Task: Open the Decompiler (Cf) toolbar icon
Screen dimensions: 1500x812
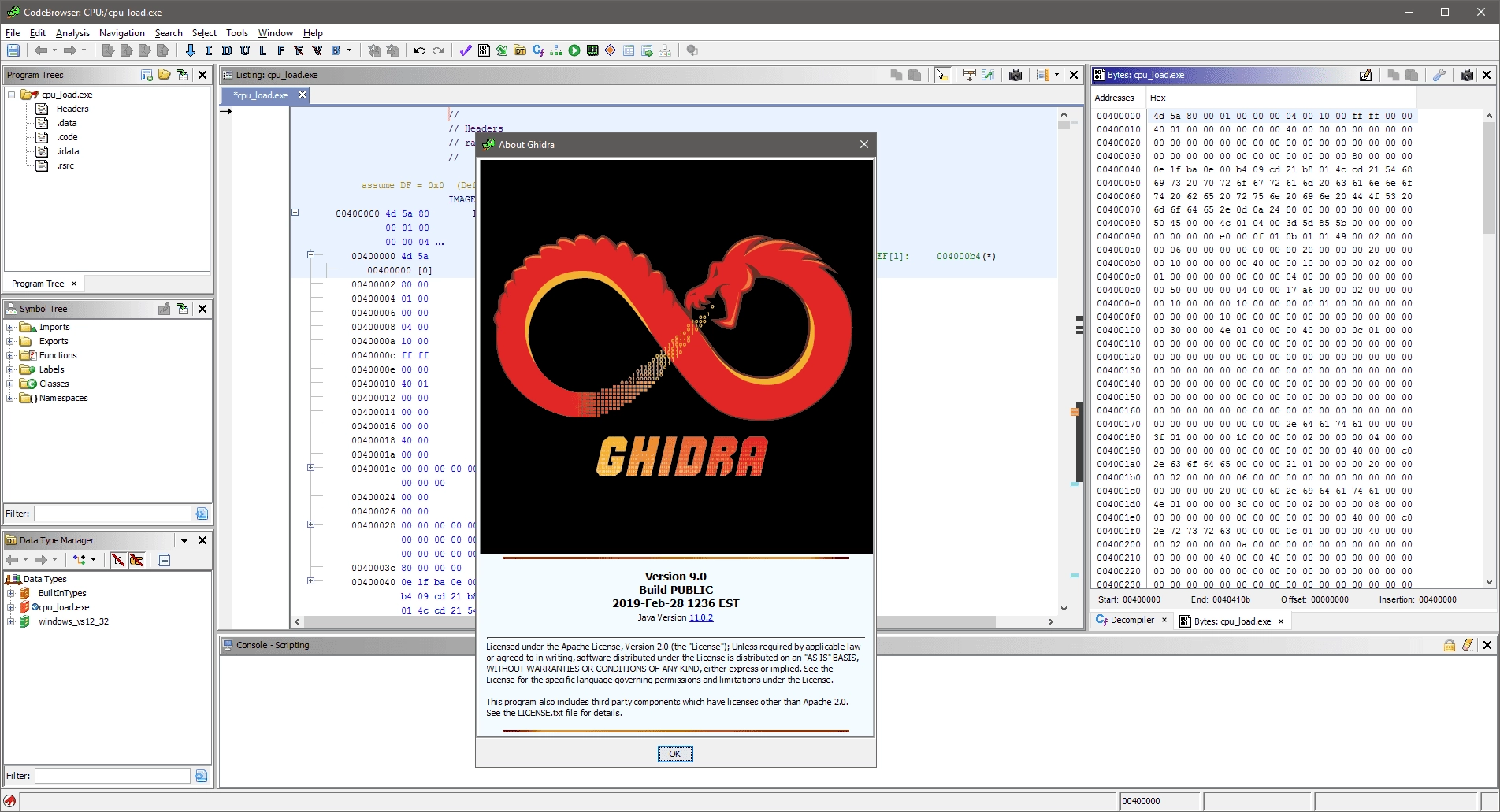Action: tap(538, 50)
